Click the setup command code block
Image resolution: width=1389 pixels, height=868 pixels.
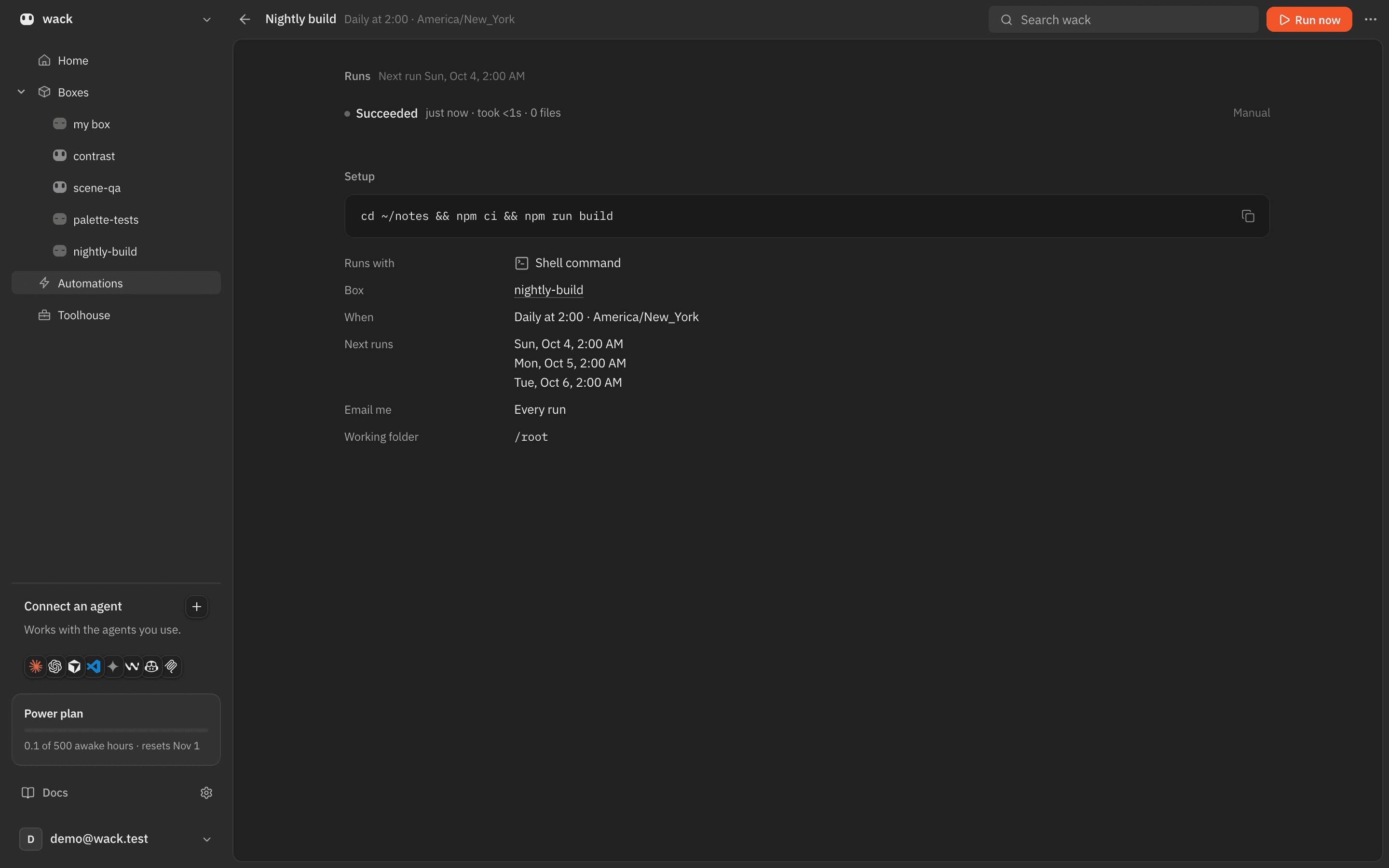[807, 216]
